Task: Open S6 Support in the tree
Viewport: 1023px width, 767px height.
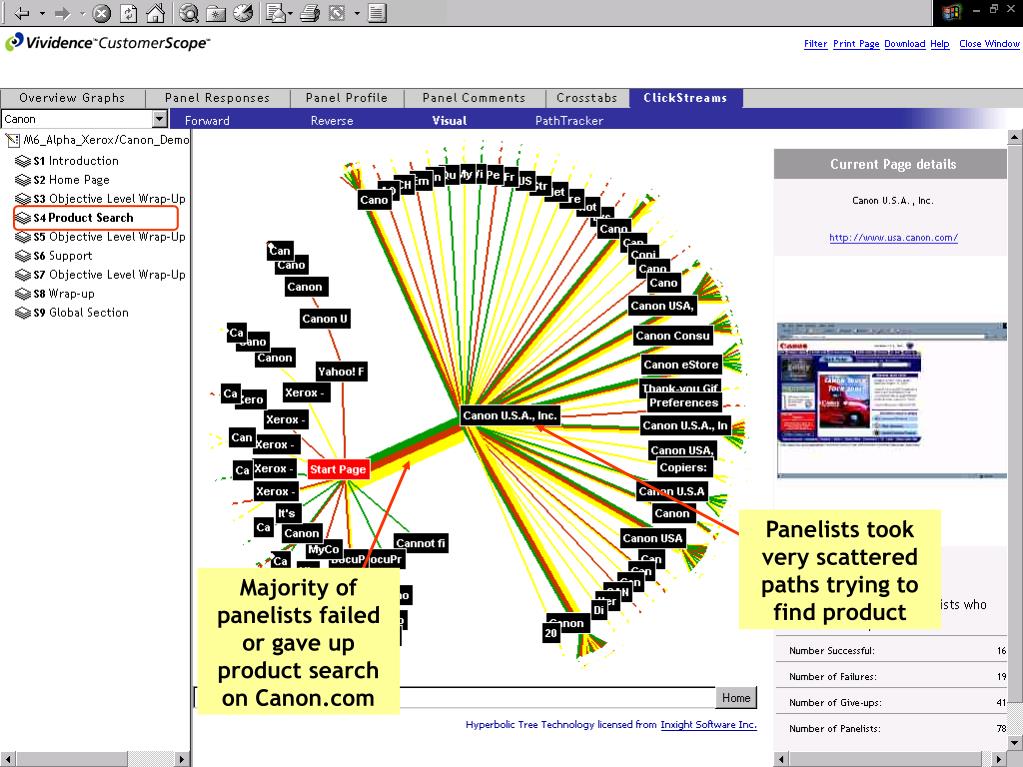Action: (63, 256)
